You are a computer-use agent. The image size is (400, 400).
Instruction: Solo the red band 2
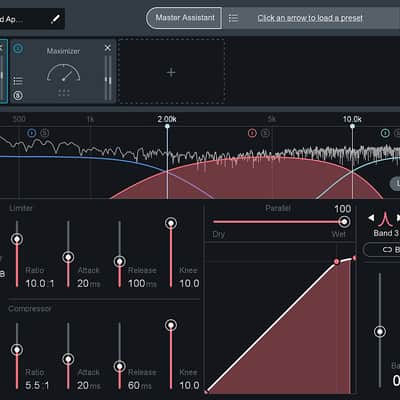pyautogui.click(x=265, y=133)
